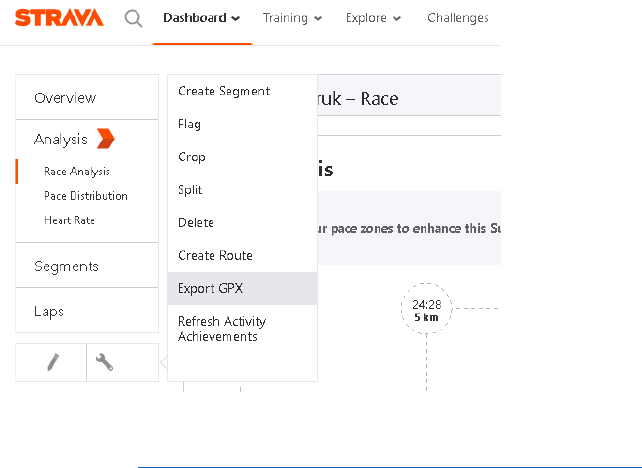Open Pace Distribution analysis
The image size is (642, 468).
coord(86,196)
